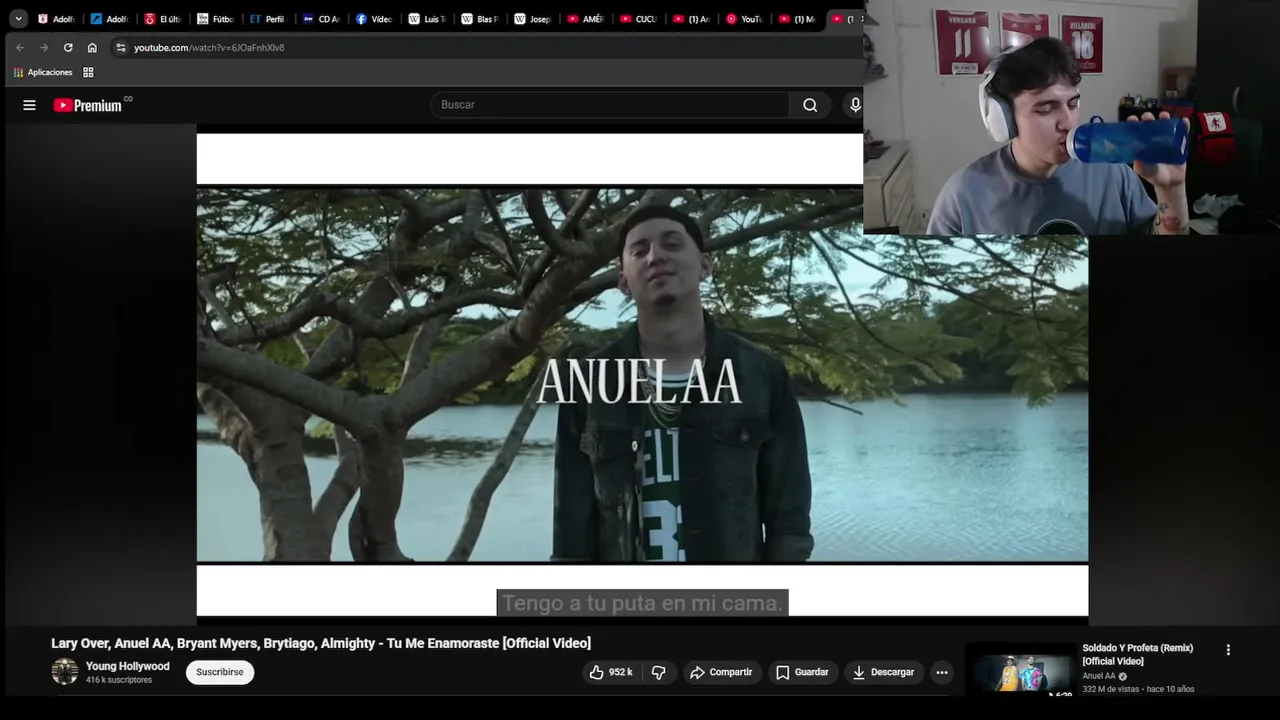The height and width of the screenshot is (720, 1280).
Task: Open Soldado Y Profeta (Remix) title link
Action: (x=1138, y=654)
